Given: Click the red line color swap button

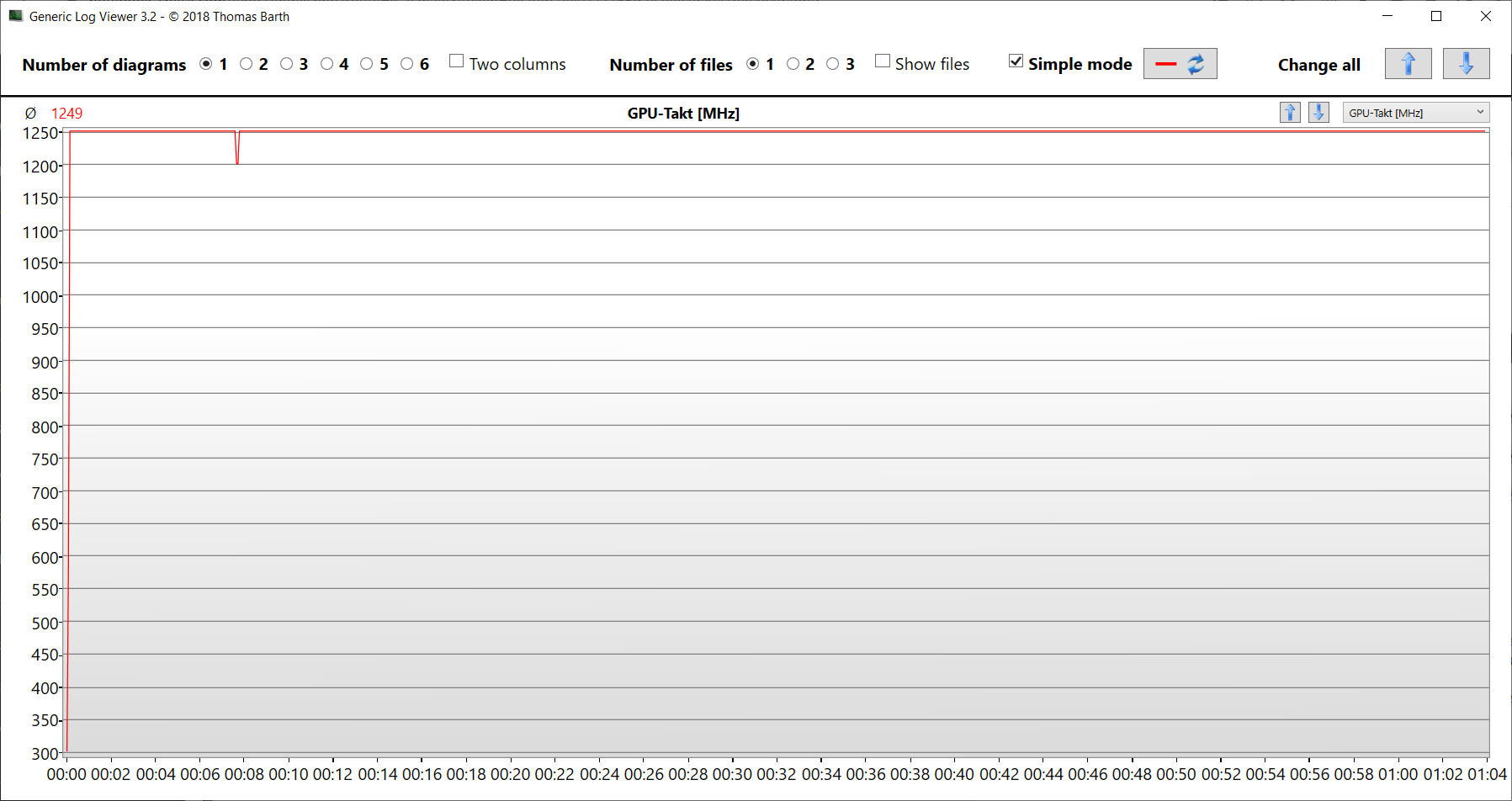Looking at the screenshot, I should pos(1180,64).
